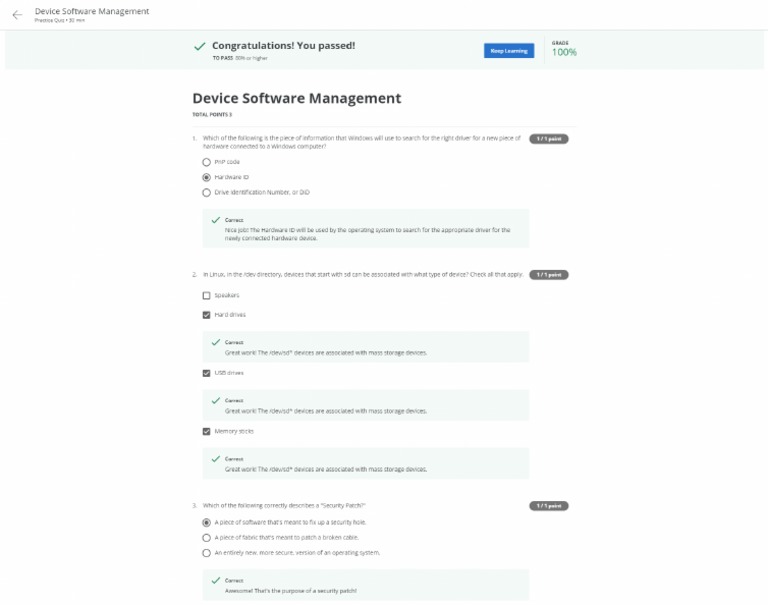
Task: Select the PnP code radio option
Action: click(207, 161)
